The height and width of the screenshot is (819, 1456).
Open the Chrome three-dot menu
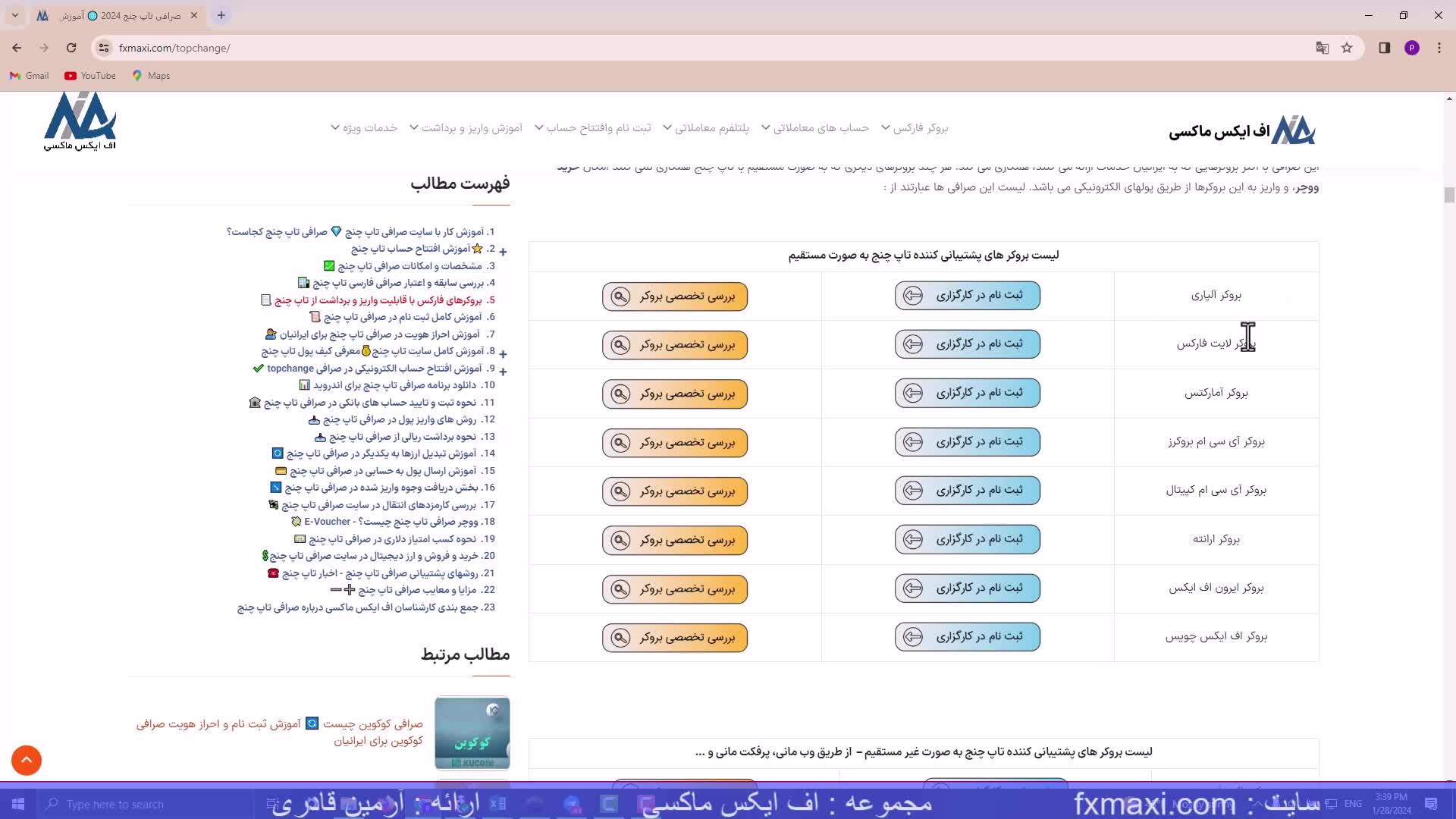[1439, 48]
